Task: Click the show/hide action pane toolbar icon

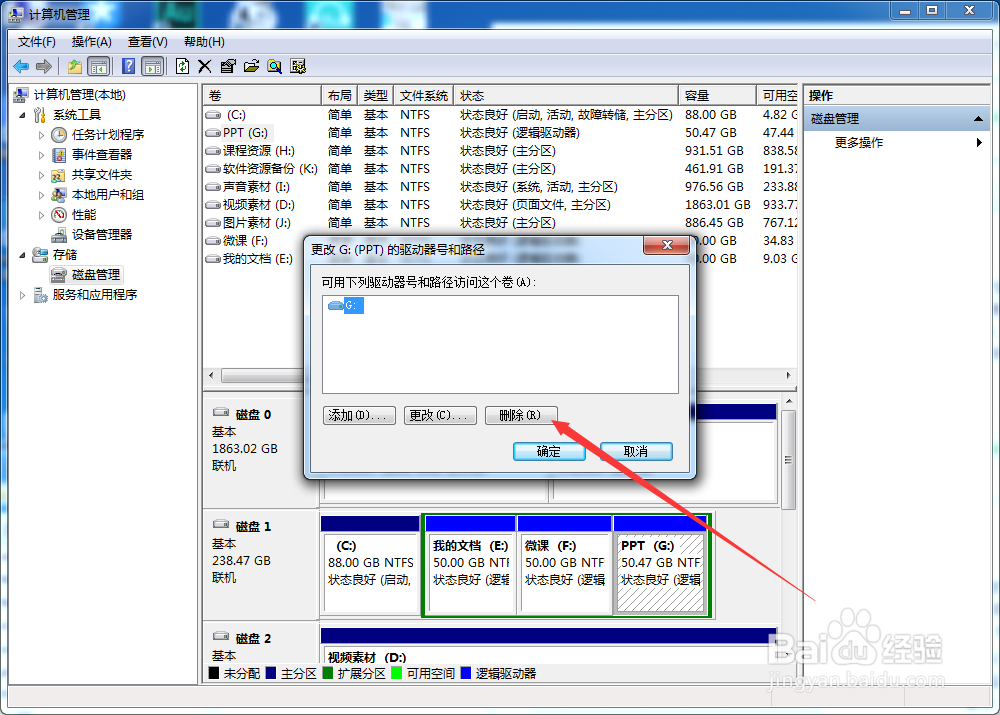Action: (152, 66)
